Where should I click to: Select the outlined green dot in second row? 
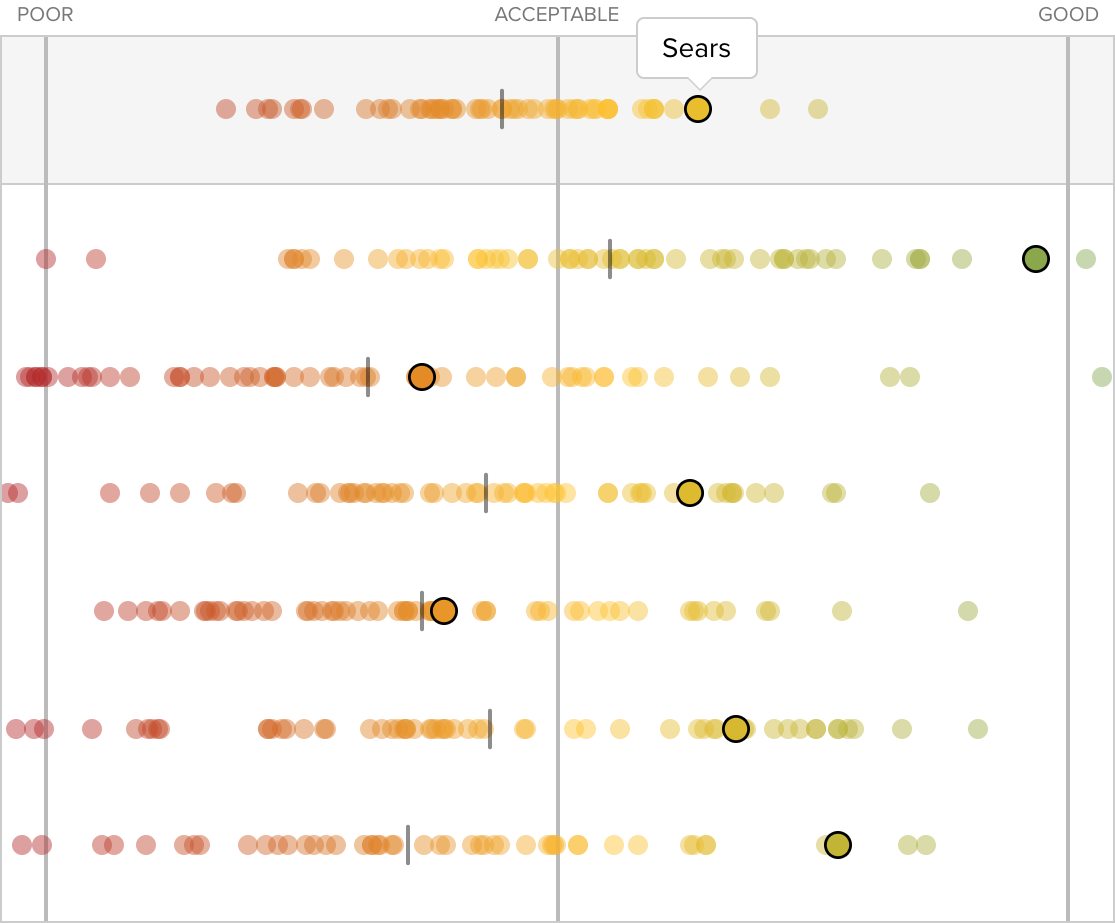[x=1035, y=259]
